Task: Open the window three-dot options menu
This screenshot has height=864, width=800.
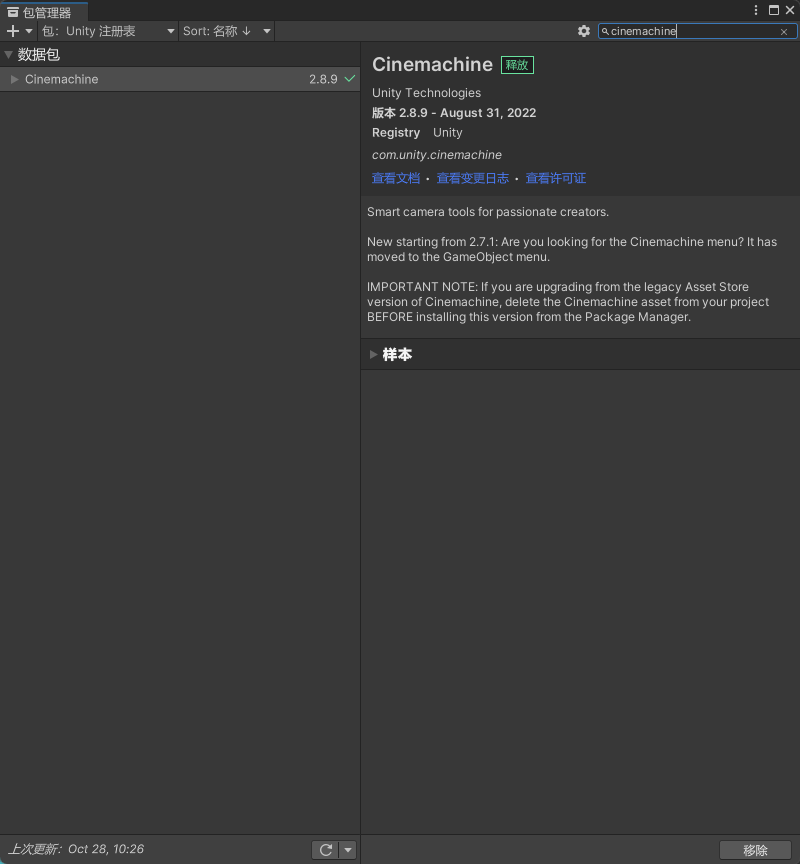Action: [756, 10]
